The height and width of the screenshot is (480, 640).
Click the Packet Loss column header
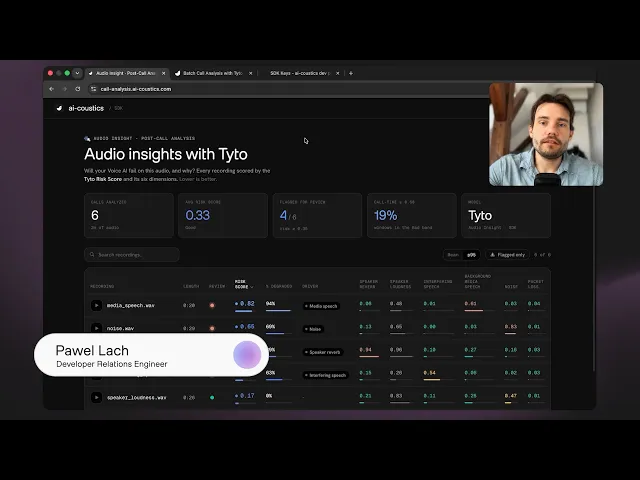[x=536, y=284]
